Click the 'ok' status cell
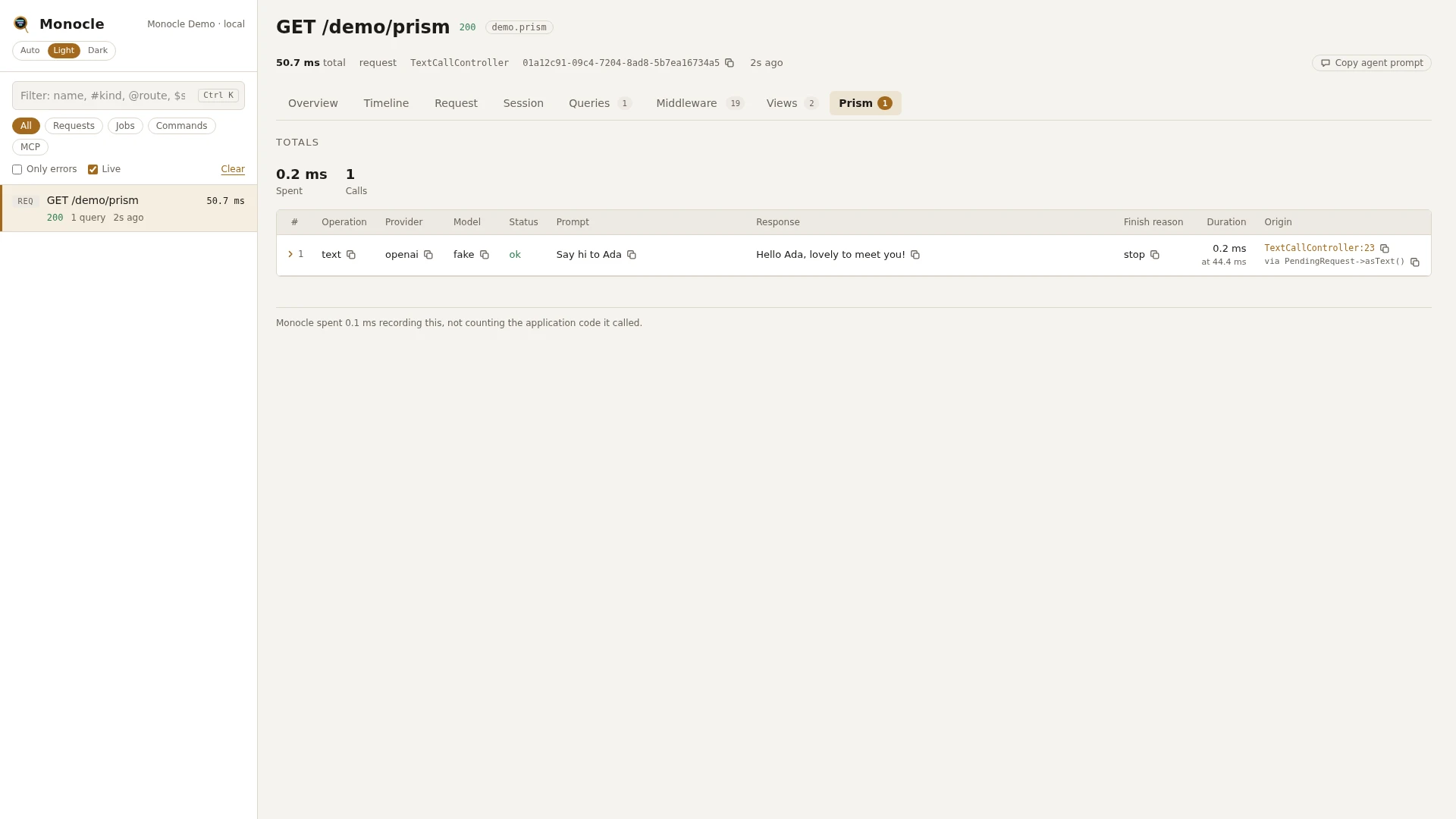Image resolution: width=1456 pixels, height=819 pixels. [x=515, y=255]
